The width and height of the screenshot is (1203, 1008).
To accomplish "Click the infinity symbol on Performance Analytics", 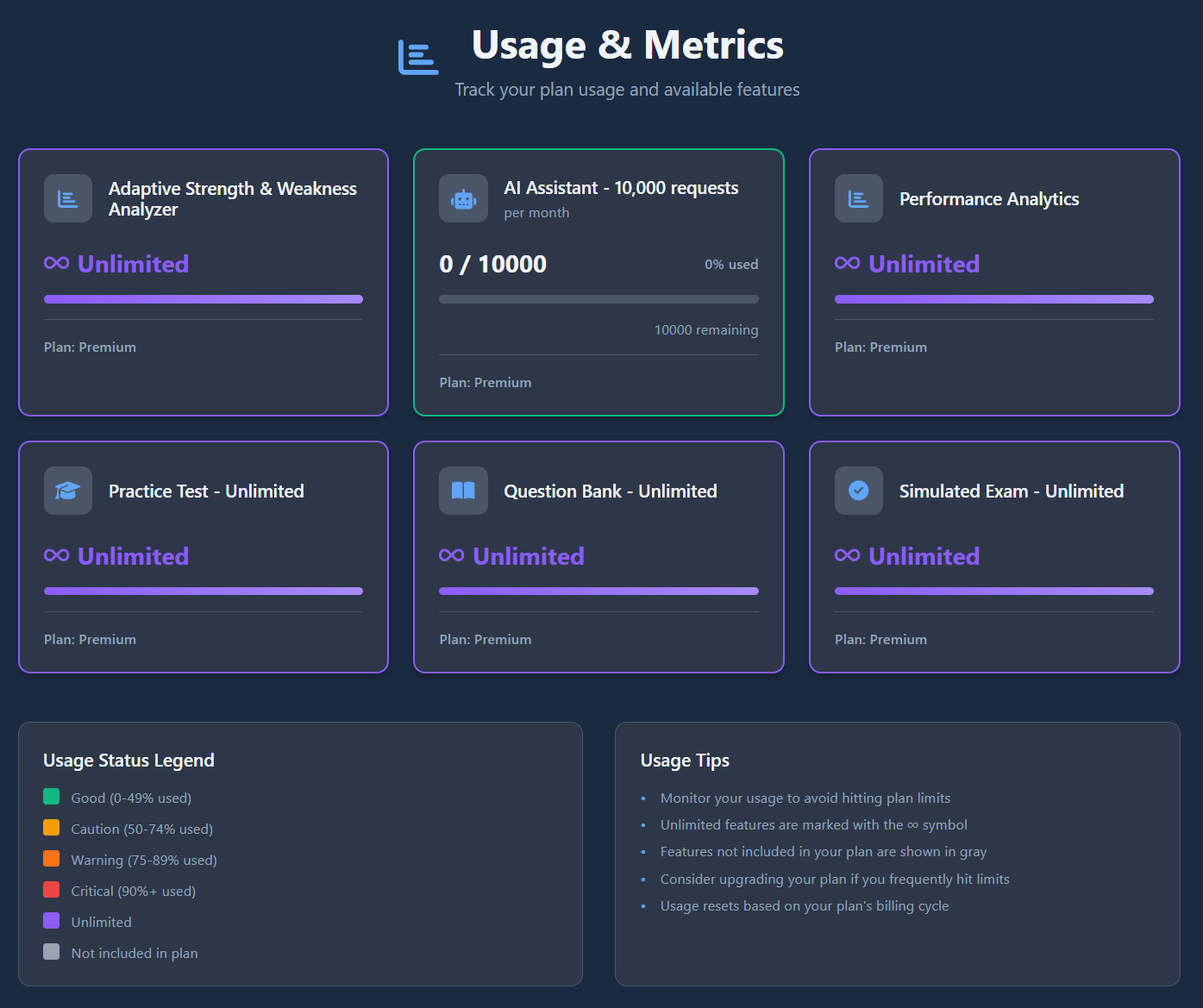I will (846, 264).
